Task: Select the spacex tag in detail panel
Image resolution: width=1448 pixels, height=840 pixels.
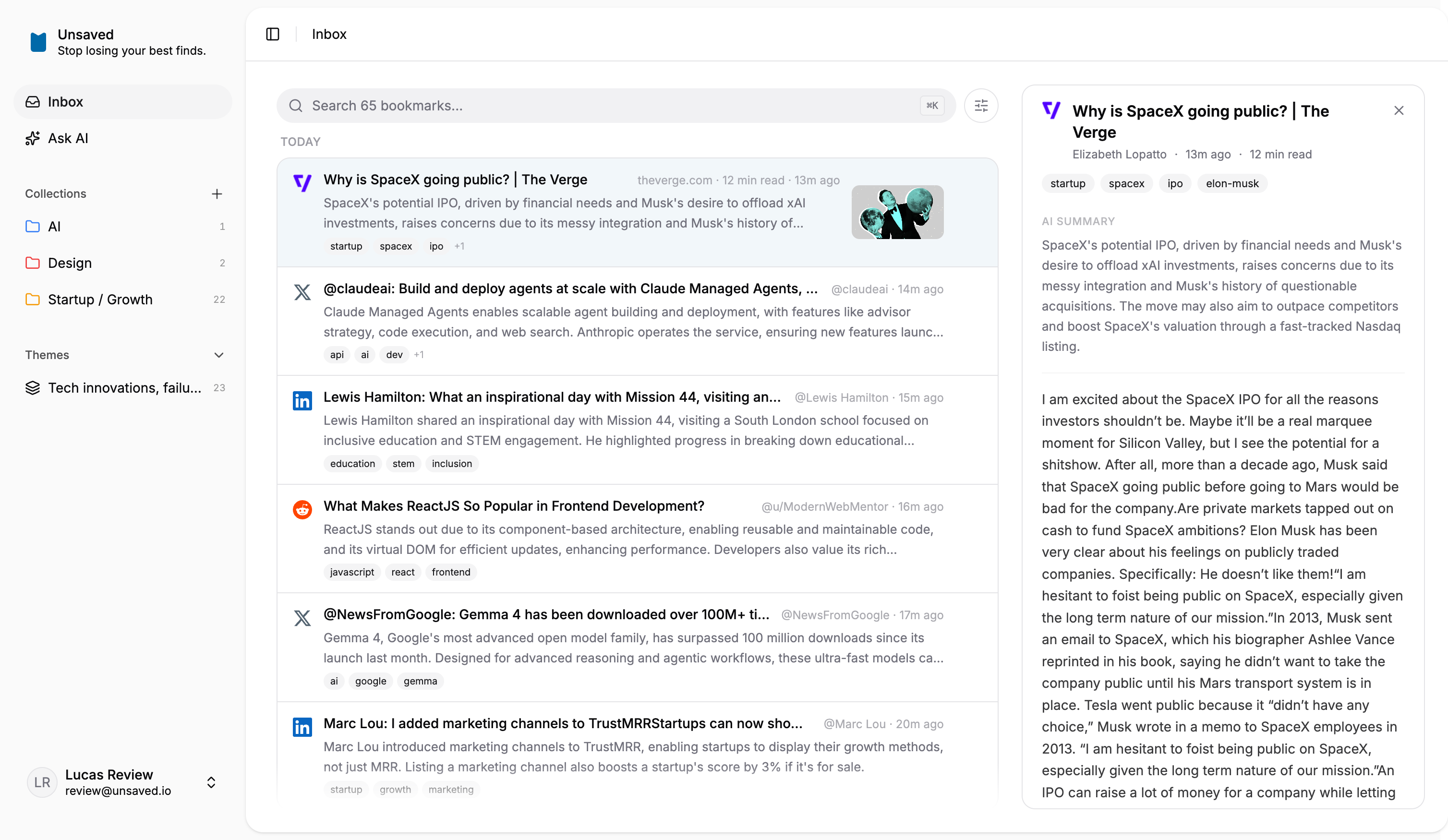Action: coord(1126,183)
